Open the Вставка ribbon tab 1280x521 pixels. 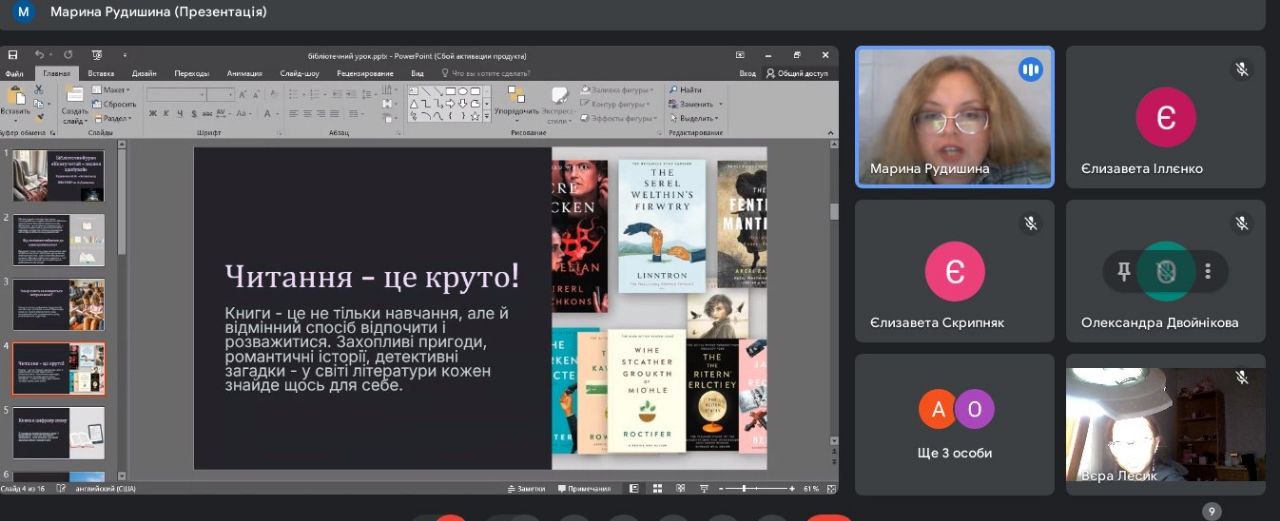click(101, 73)
